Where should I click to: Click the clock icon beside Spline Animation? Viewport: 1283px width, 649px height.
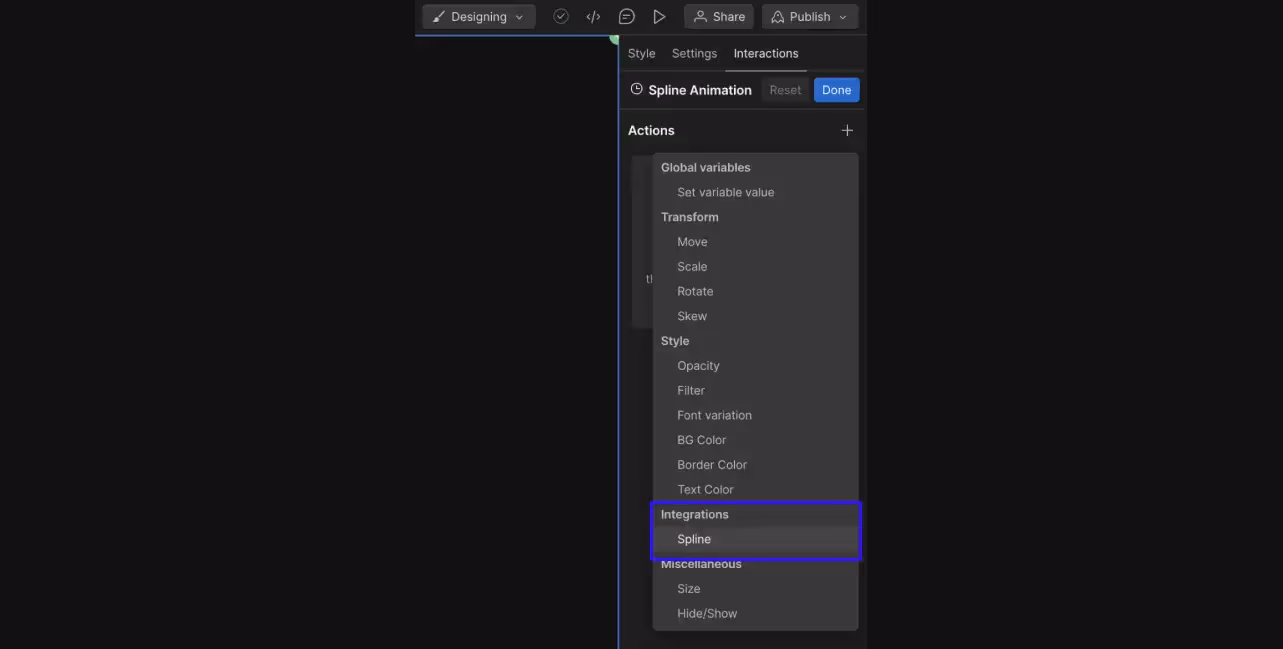(637, 89)
